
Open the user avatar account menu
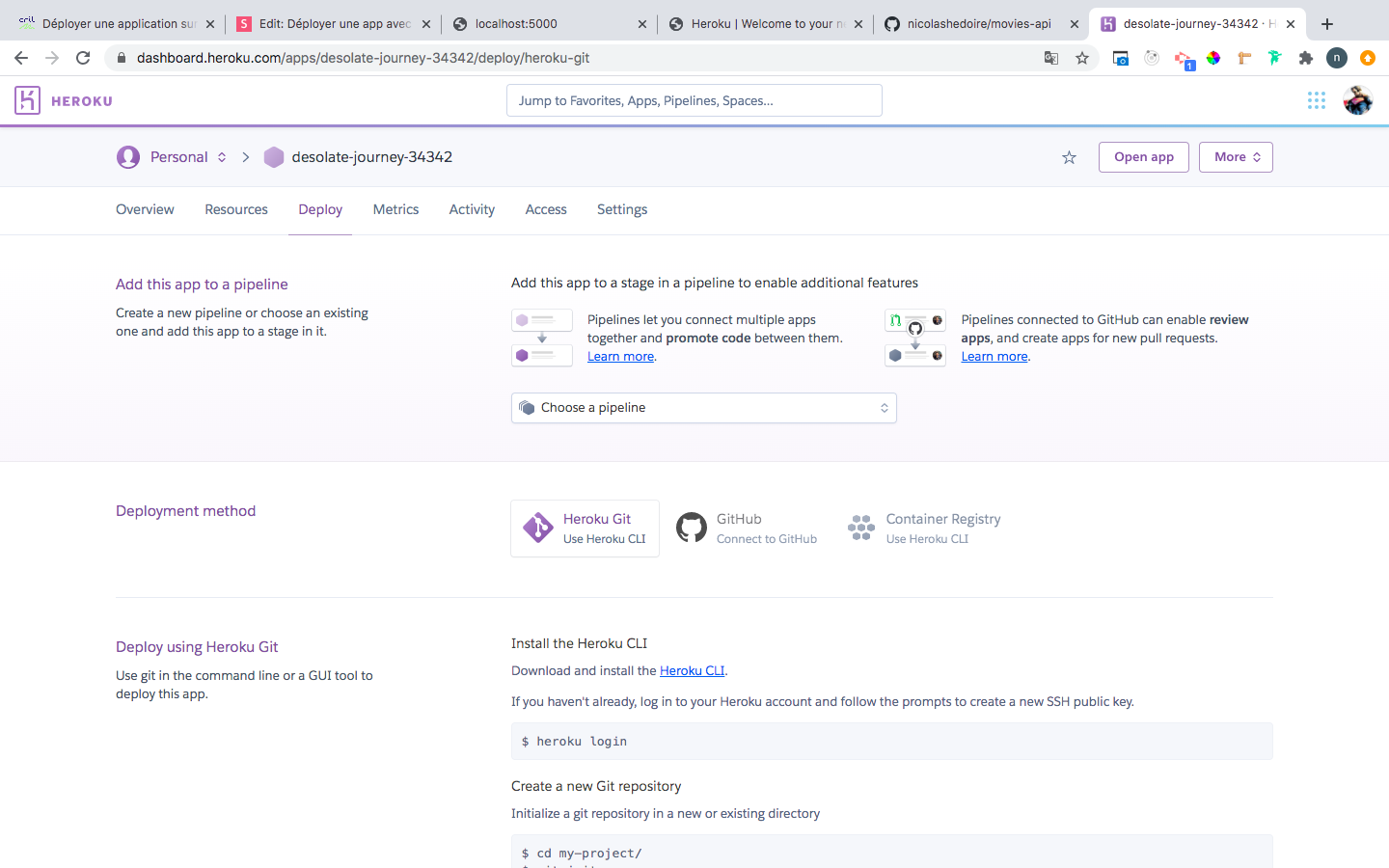1357,100
